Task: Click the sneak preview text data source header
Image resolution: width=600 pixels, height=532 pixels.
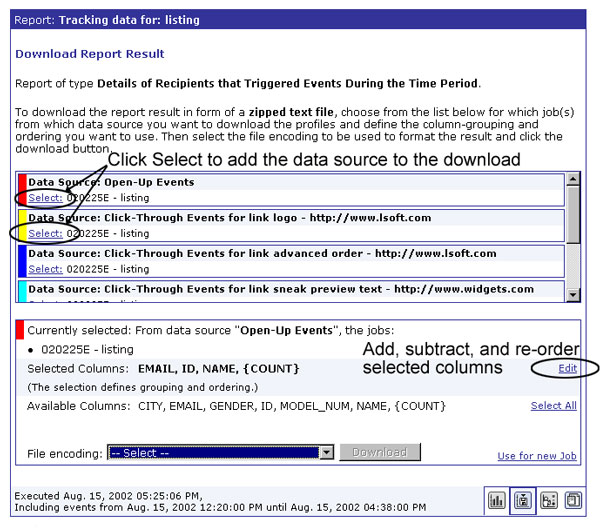Action: [x=281, y=289]
